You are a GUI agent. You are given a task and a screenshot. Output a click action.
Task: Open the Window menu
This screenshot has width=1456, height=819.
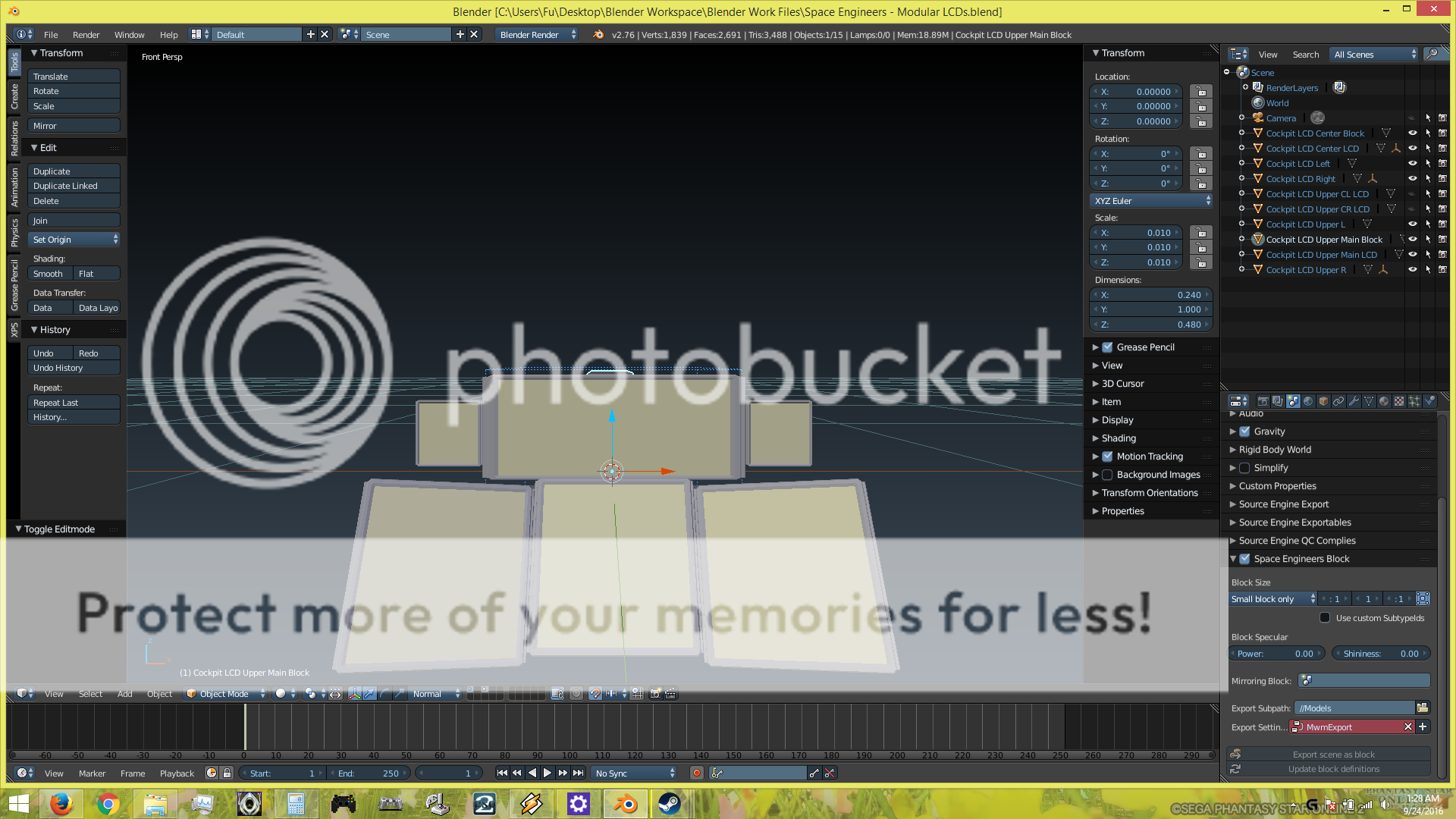click(129, 35)
